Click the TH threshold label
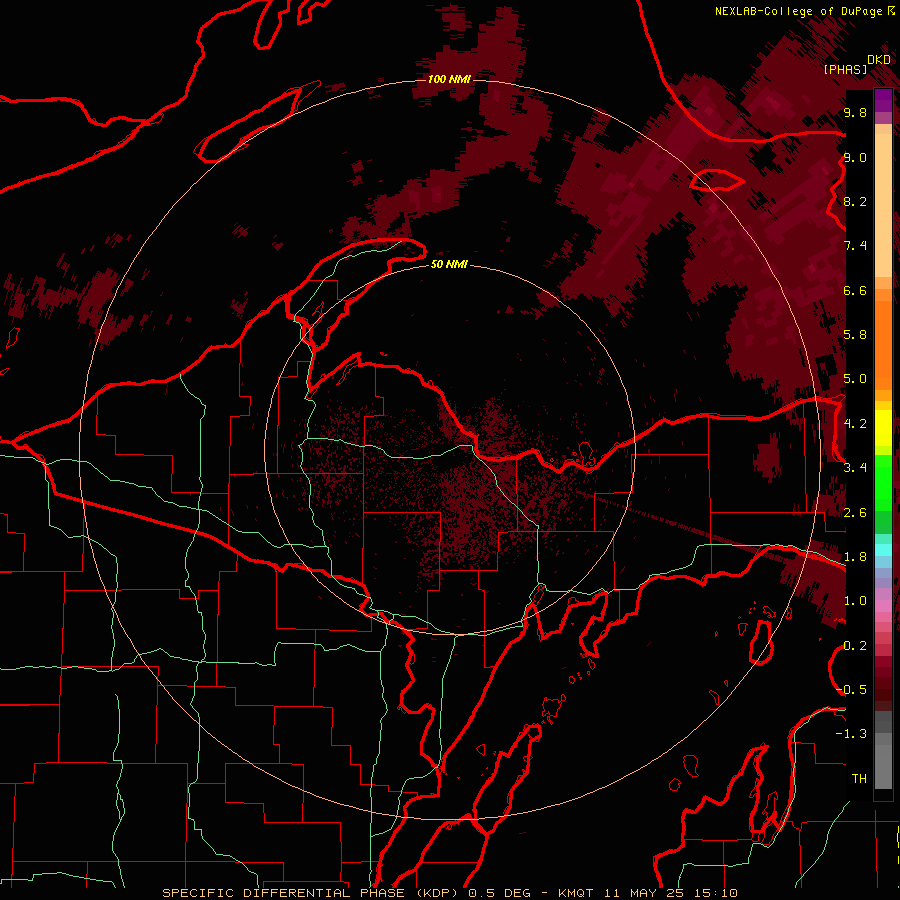The height and width of the screenshot is (900, 900). tap(859, 779)
